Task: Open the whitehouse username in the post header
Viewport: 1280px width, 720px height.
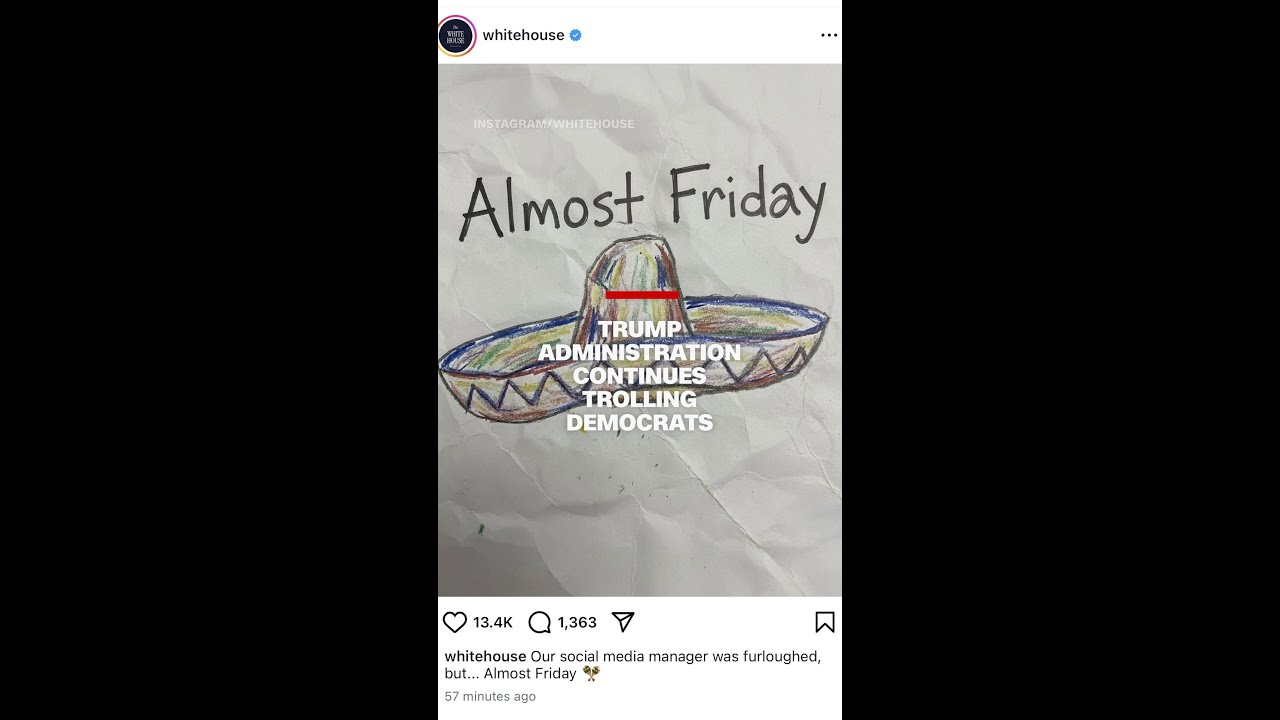Action: click(523, 35)
